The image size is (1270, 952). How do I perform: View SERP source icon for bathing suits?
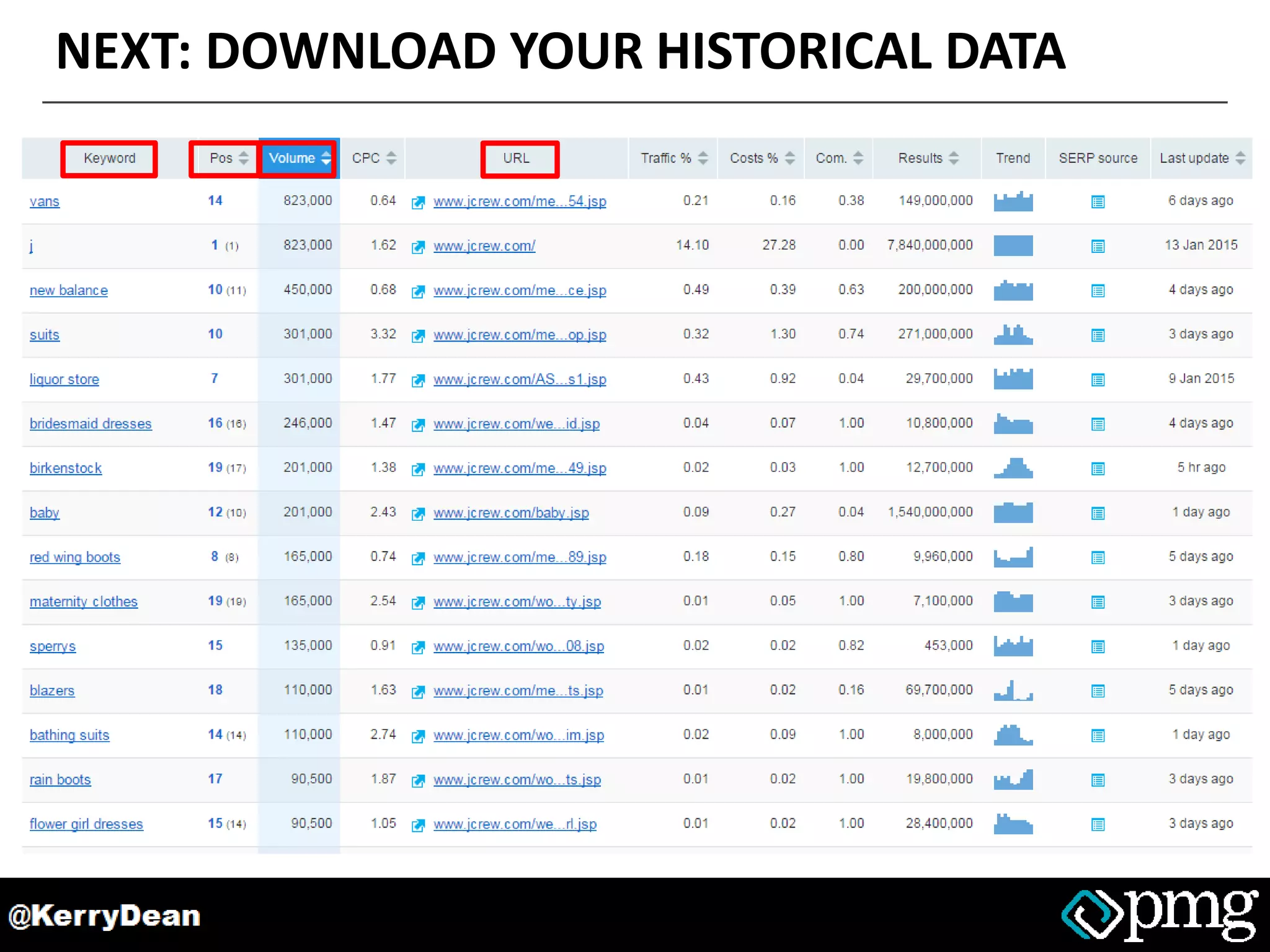[x=1098, y=736]
